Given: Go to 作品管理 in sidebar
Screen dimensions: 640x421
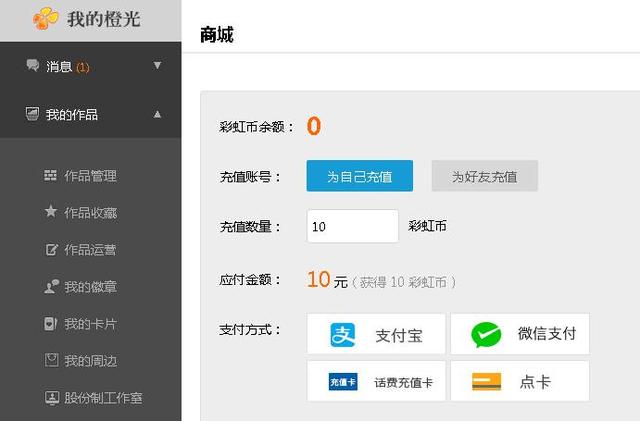Looking at the screenshot, I should click(x=91, y=176).
